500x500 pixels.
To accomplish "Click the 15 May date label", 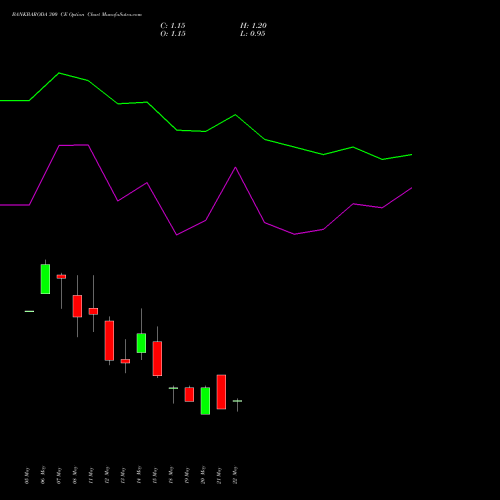I will (155, 475).
